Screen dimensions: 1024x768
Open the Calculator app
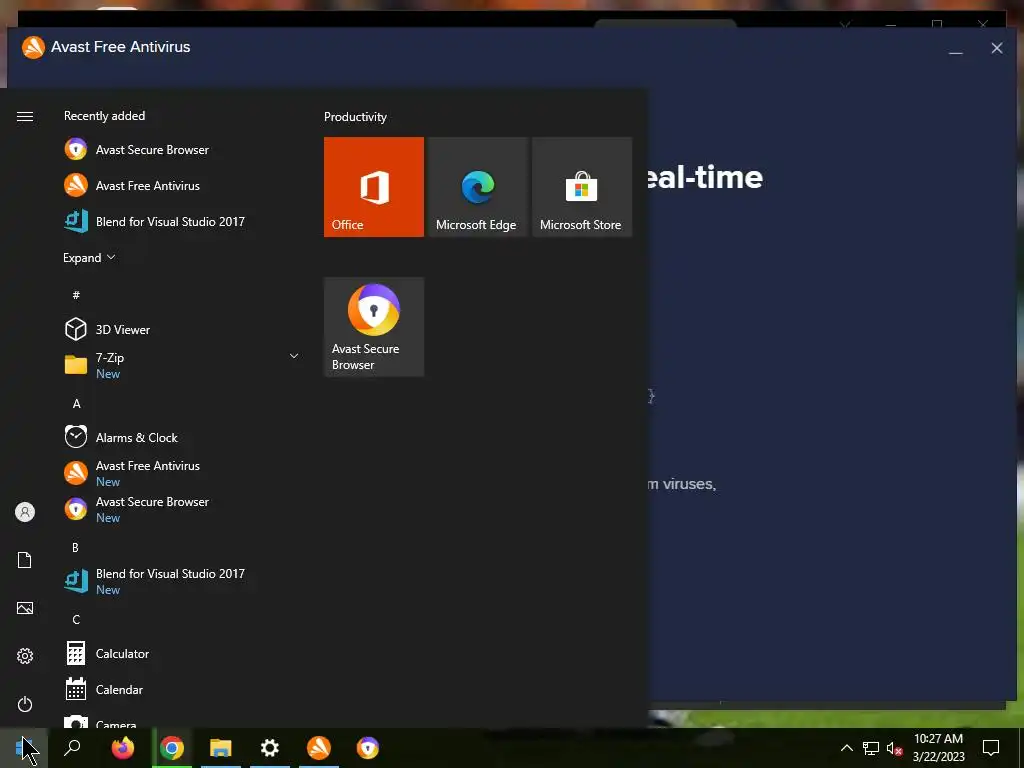pos(182,653)
